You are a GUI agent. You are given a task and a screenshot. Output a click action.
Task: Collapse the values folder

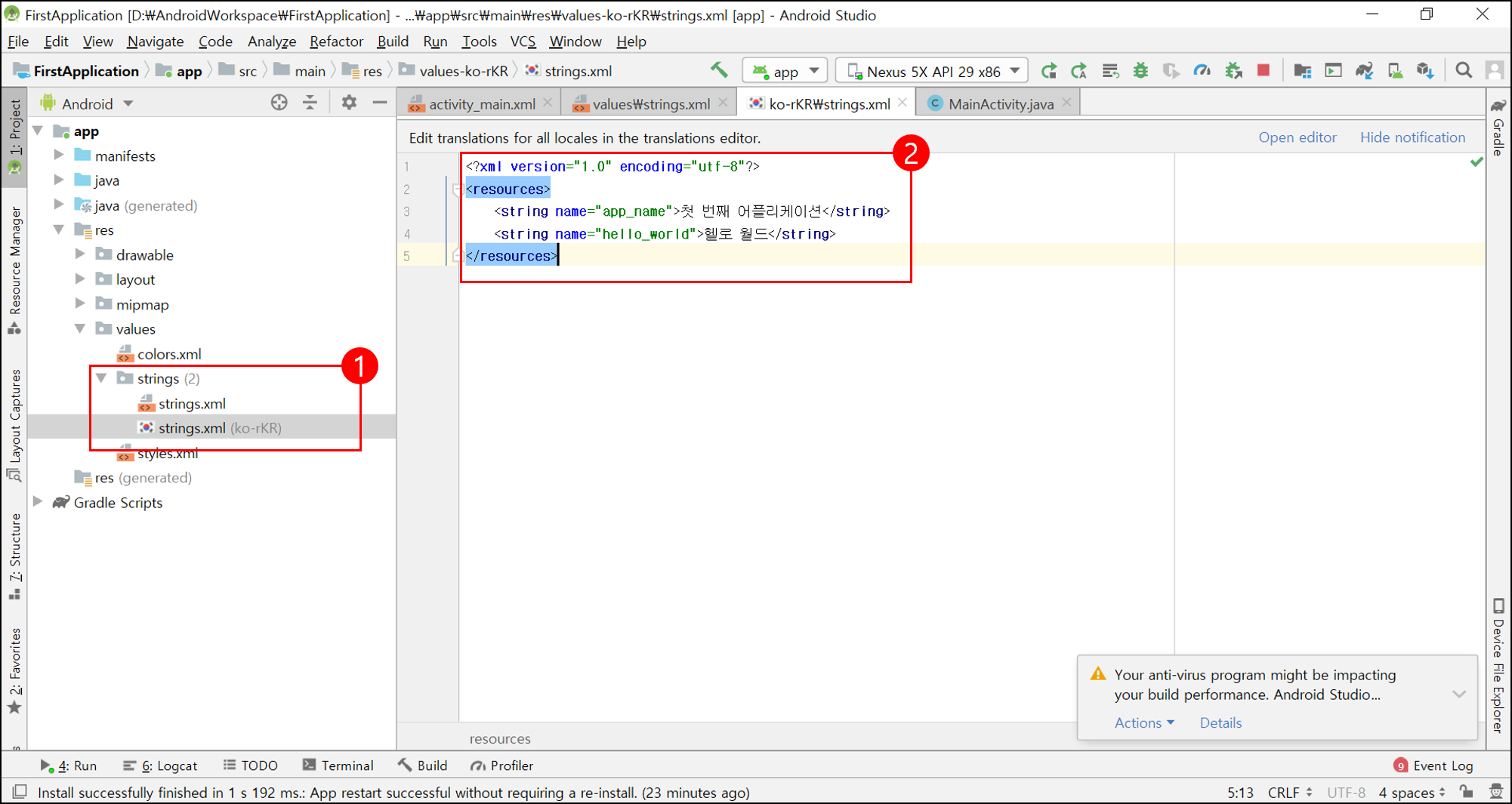80,328
